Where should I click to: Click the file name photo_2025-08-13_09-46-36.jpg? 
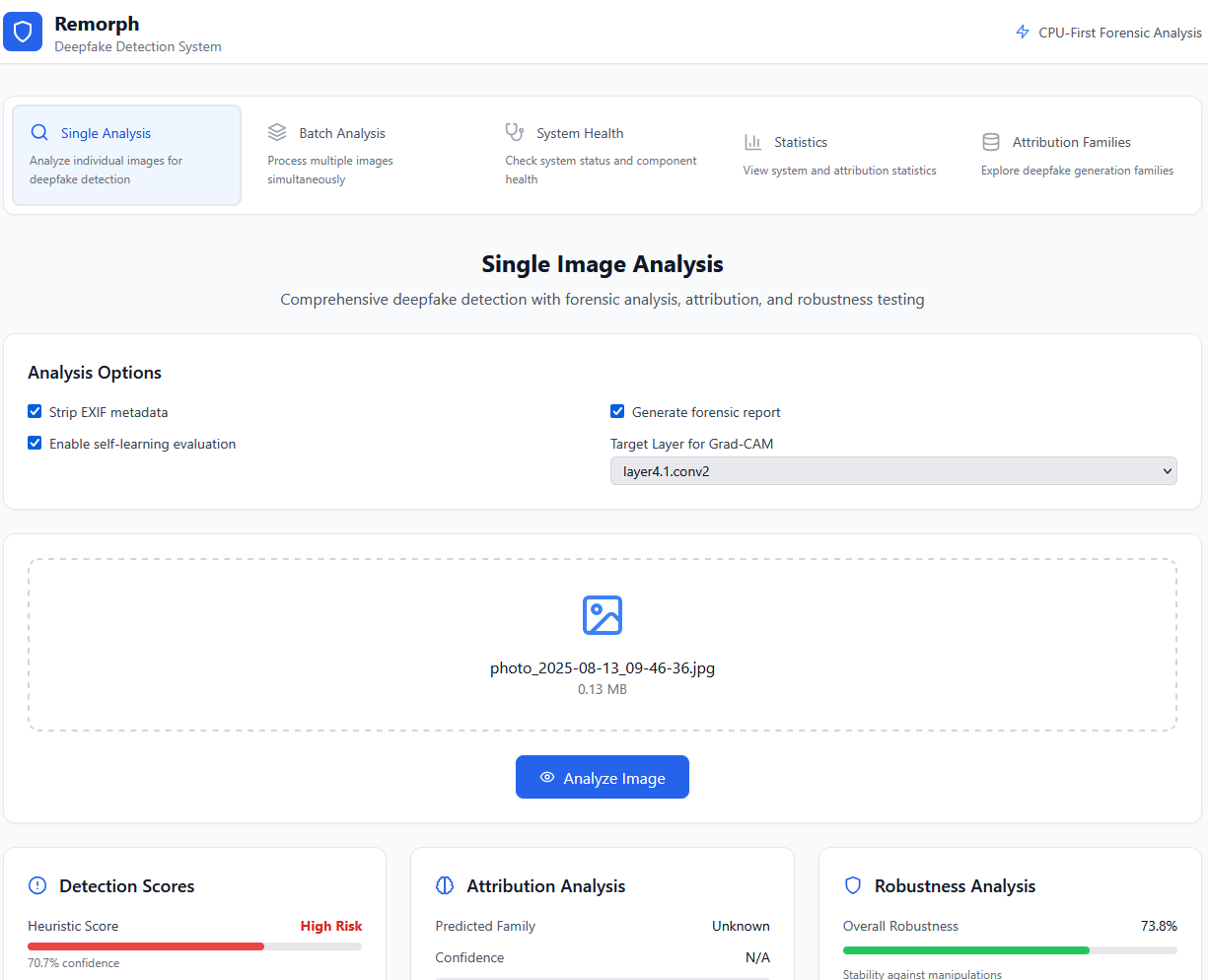pyautogui.click(x=603, y=667)
